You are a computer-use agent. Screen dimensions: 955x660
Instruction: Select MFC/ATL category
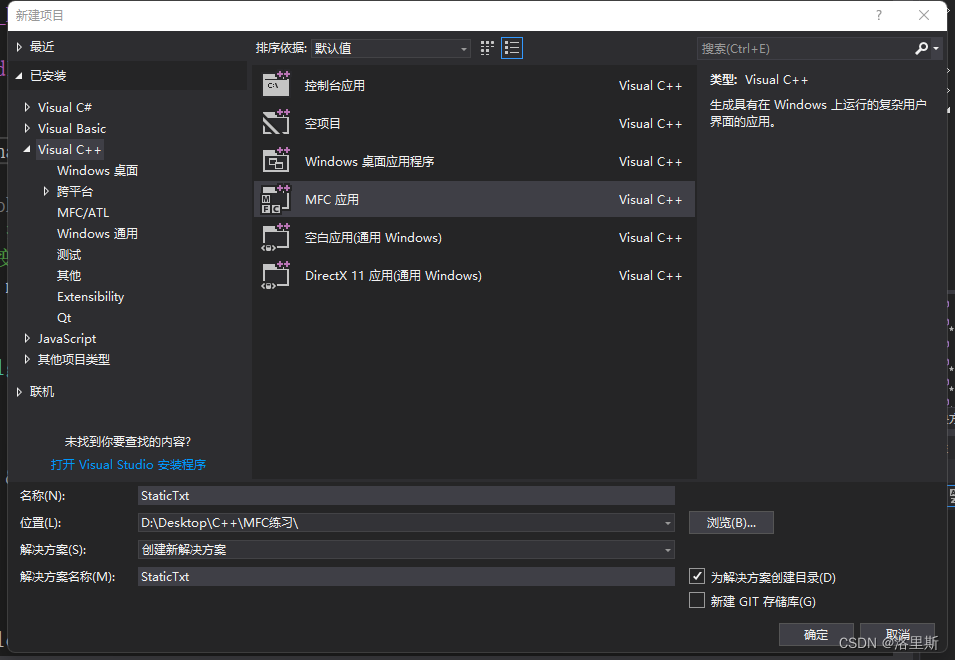tap(83, 212)
